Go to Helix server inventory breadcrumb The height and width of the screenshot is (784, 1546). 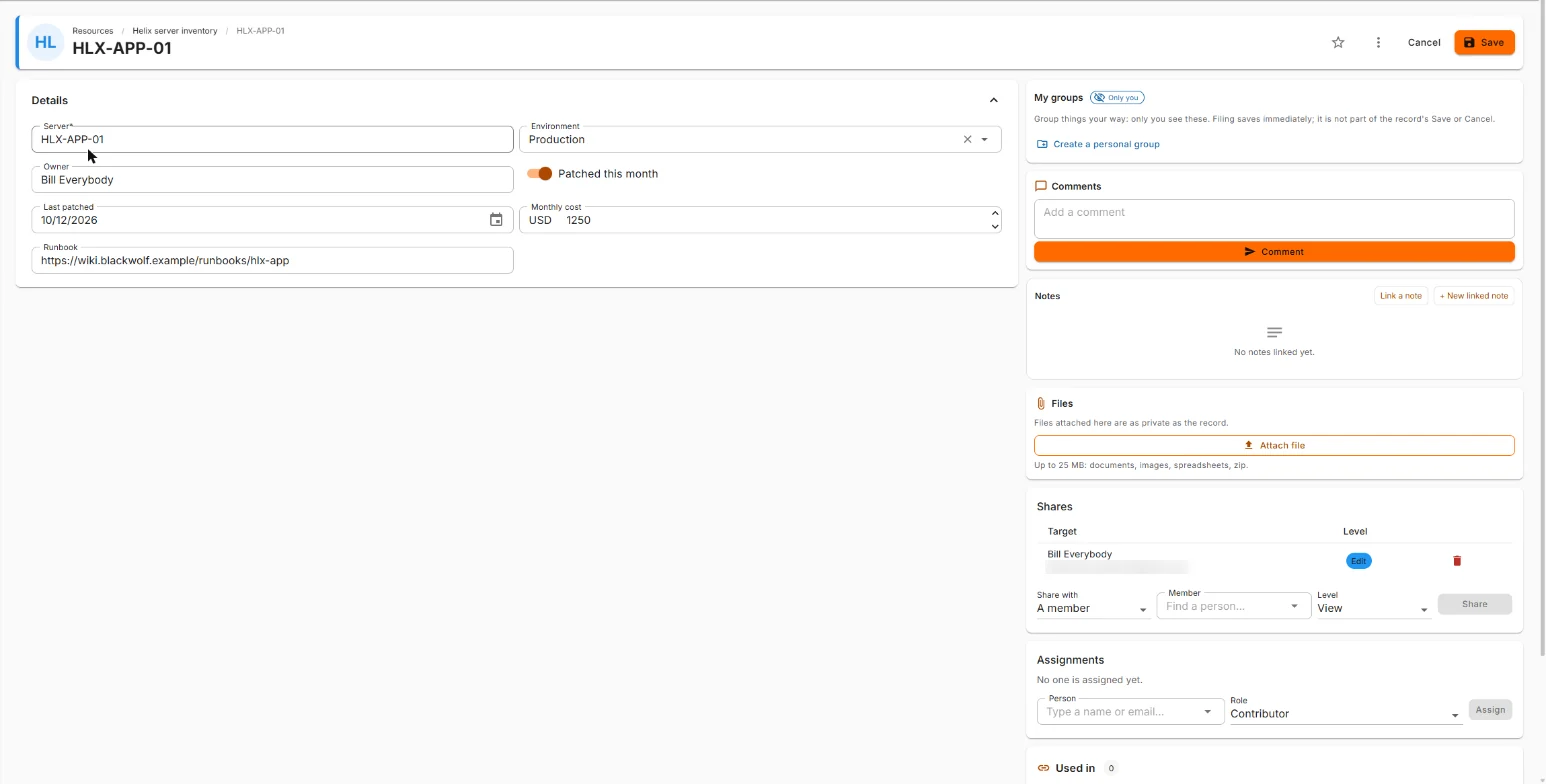(175, 31)
